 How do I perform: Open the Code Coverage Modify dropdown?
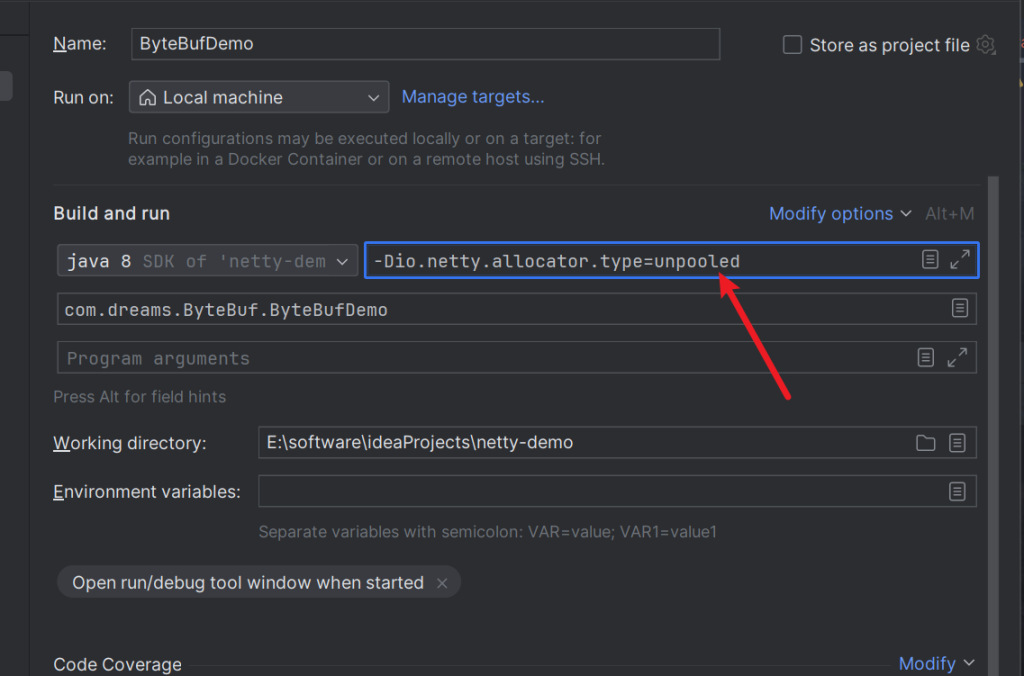[x=936, y=663]
